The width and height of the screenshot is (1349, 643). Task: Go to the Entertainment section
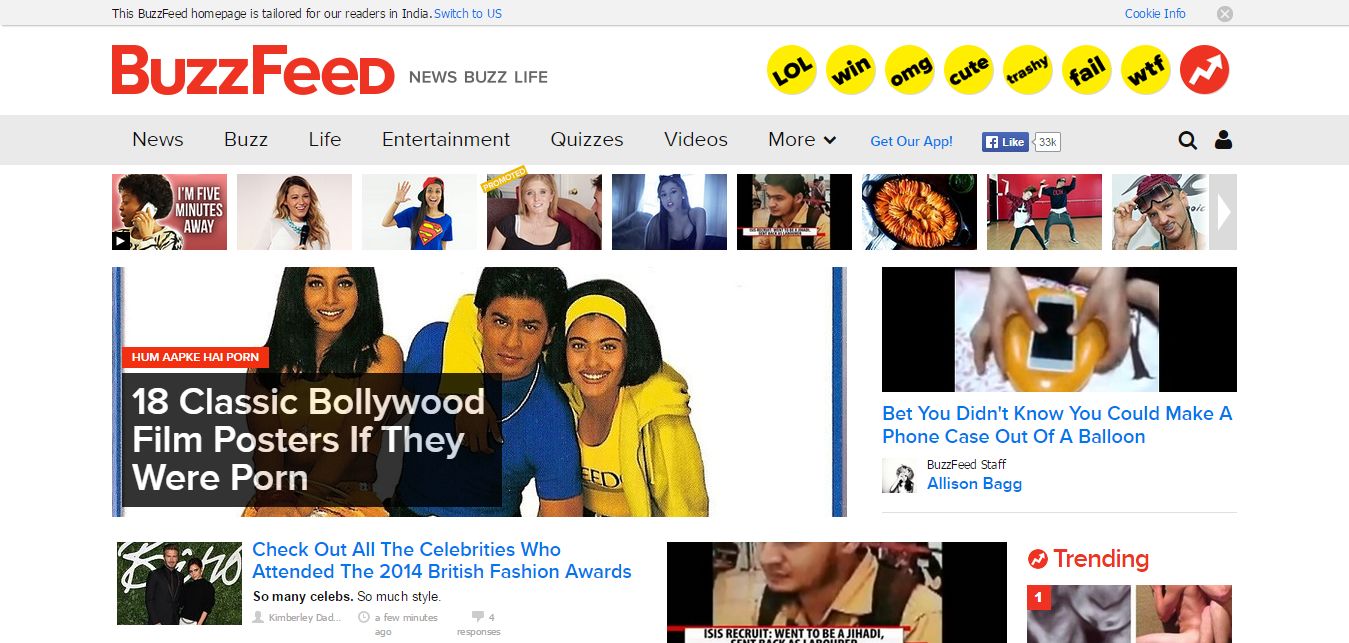pyautogui.click(x=446, y=140)
